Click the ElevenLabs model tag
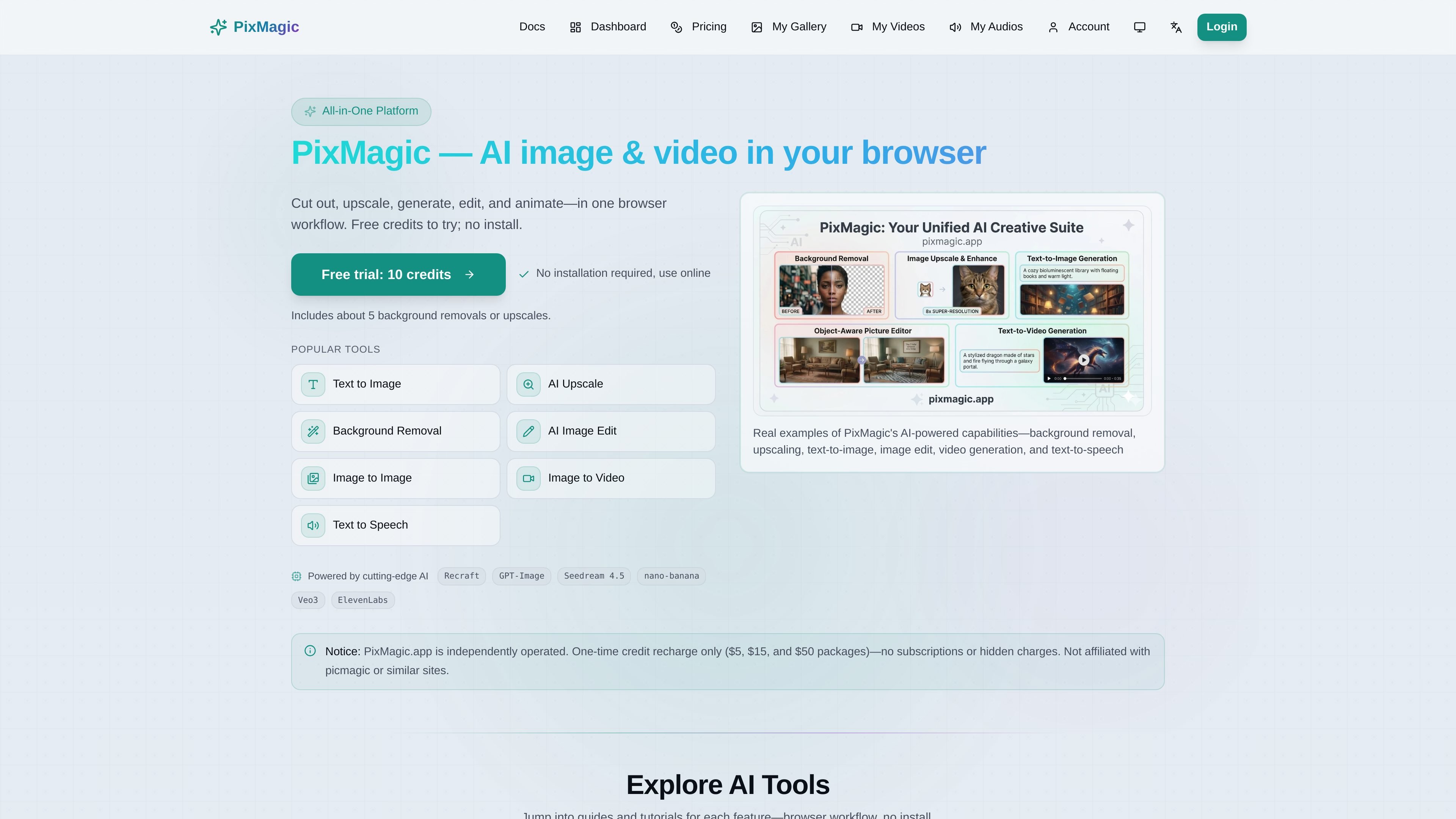This screenshot has width=1456, height=819. click(363, 600)
